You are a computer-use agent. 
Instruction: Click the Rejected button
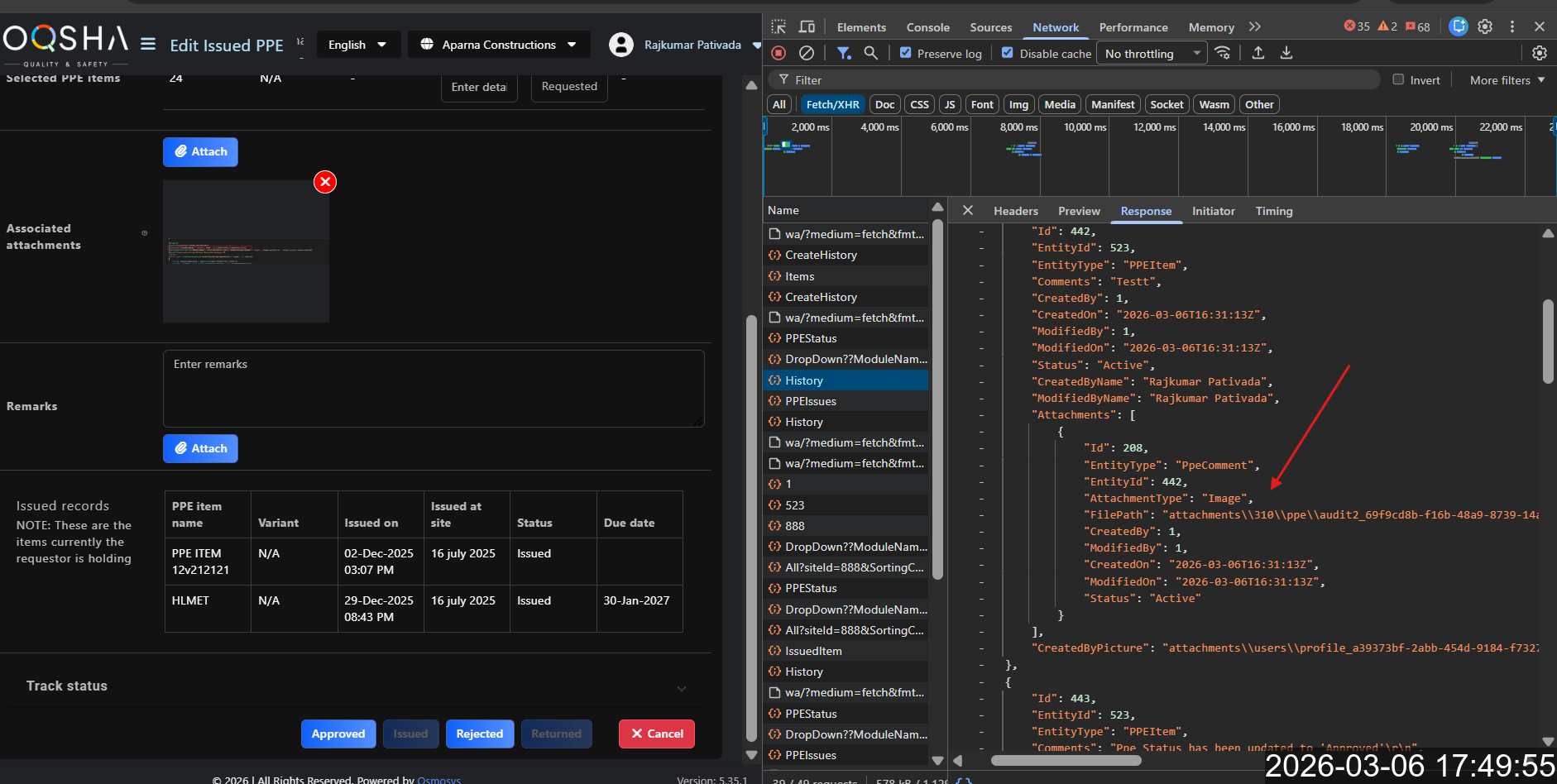coord(479,734)
